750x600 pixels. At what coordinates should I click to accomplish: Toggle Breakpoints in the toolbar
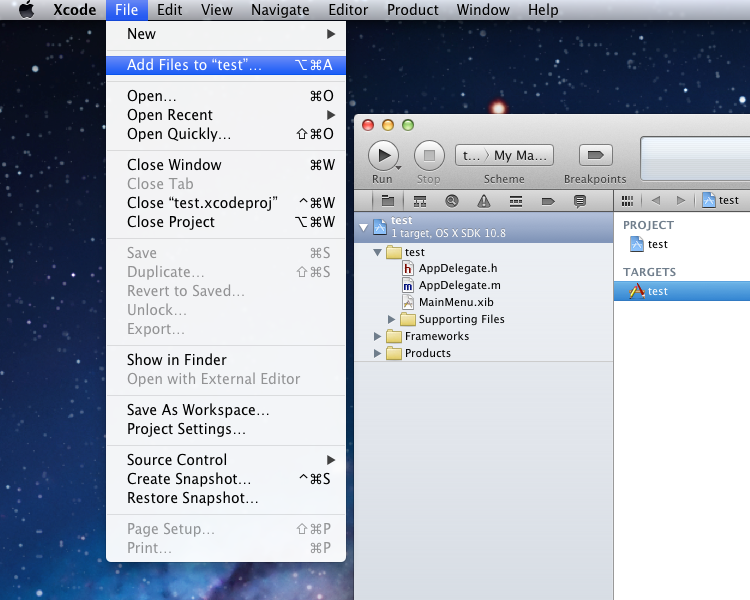coord(595,155)
